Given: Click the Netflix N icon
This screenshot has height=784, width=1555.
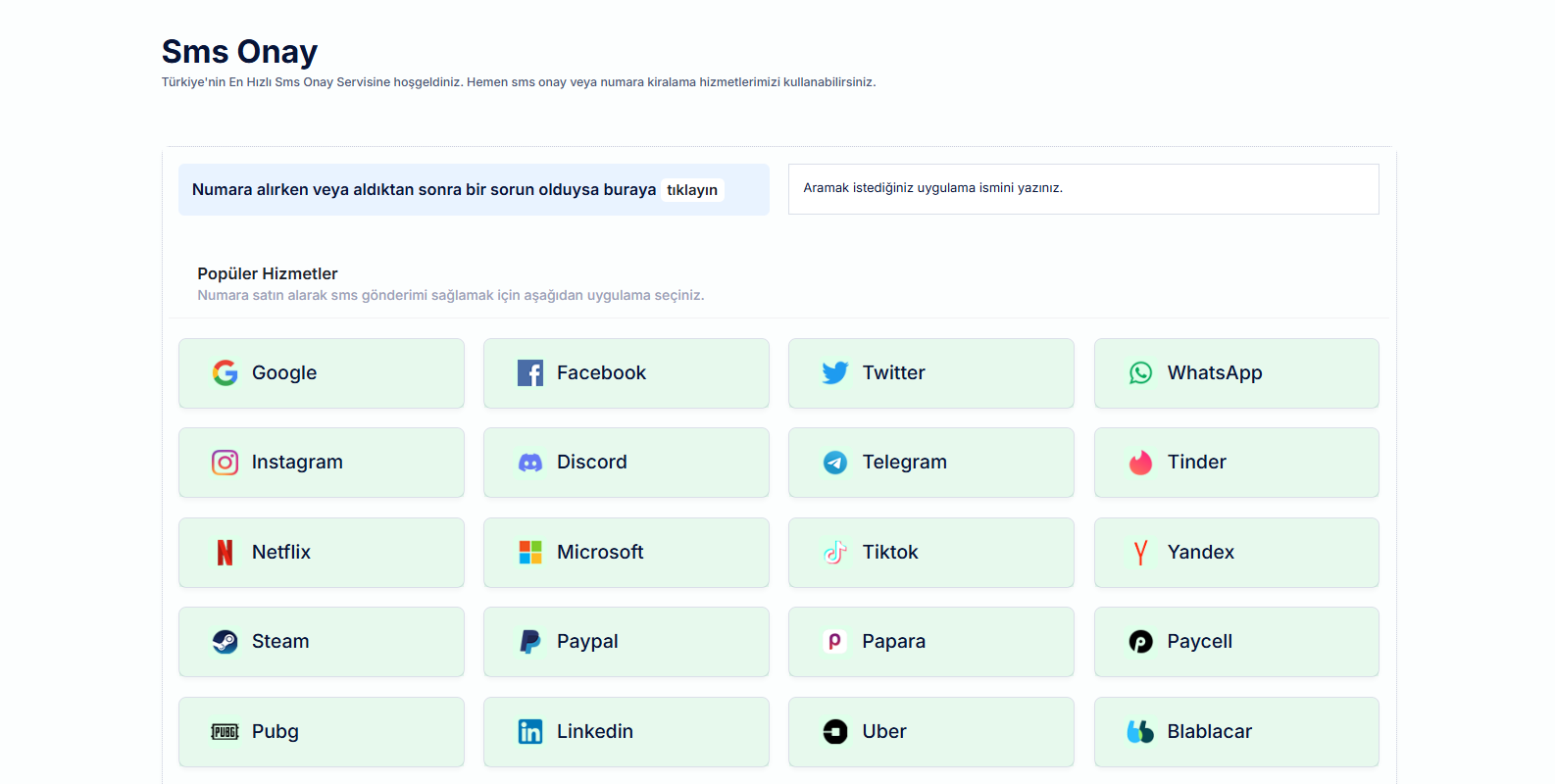Looking at the screenshot, I should (x=226, y=553).
